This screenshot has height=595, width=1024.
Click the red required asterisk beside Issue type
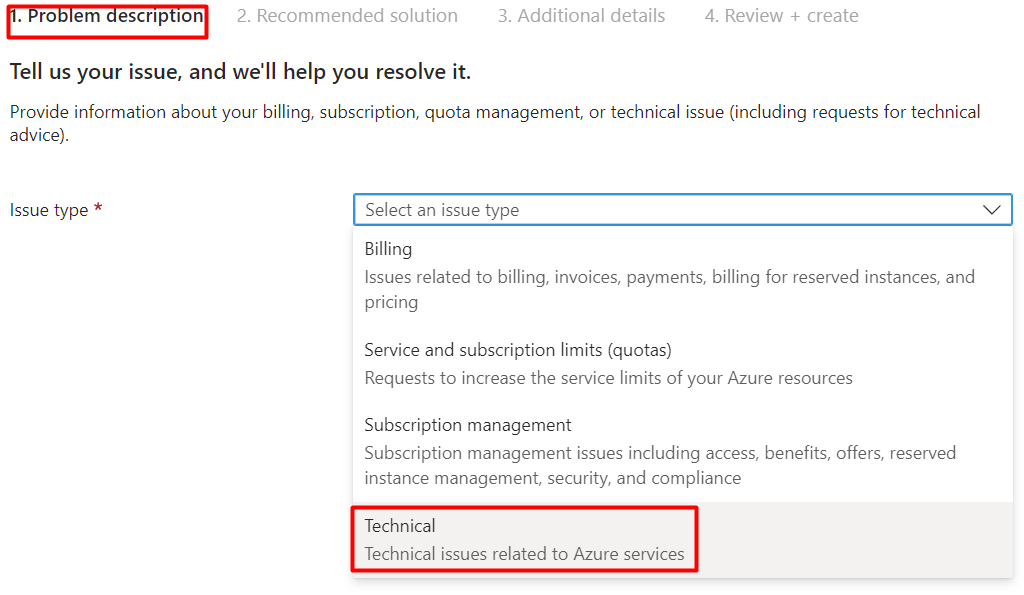98,208
